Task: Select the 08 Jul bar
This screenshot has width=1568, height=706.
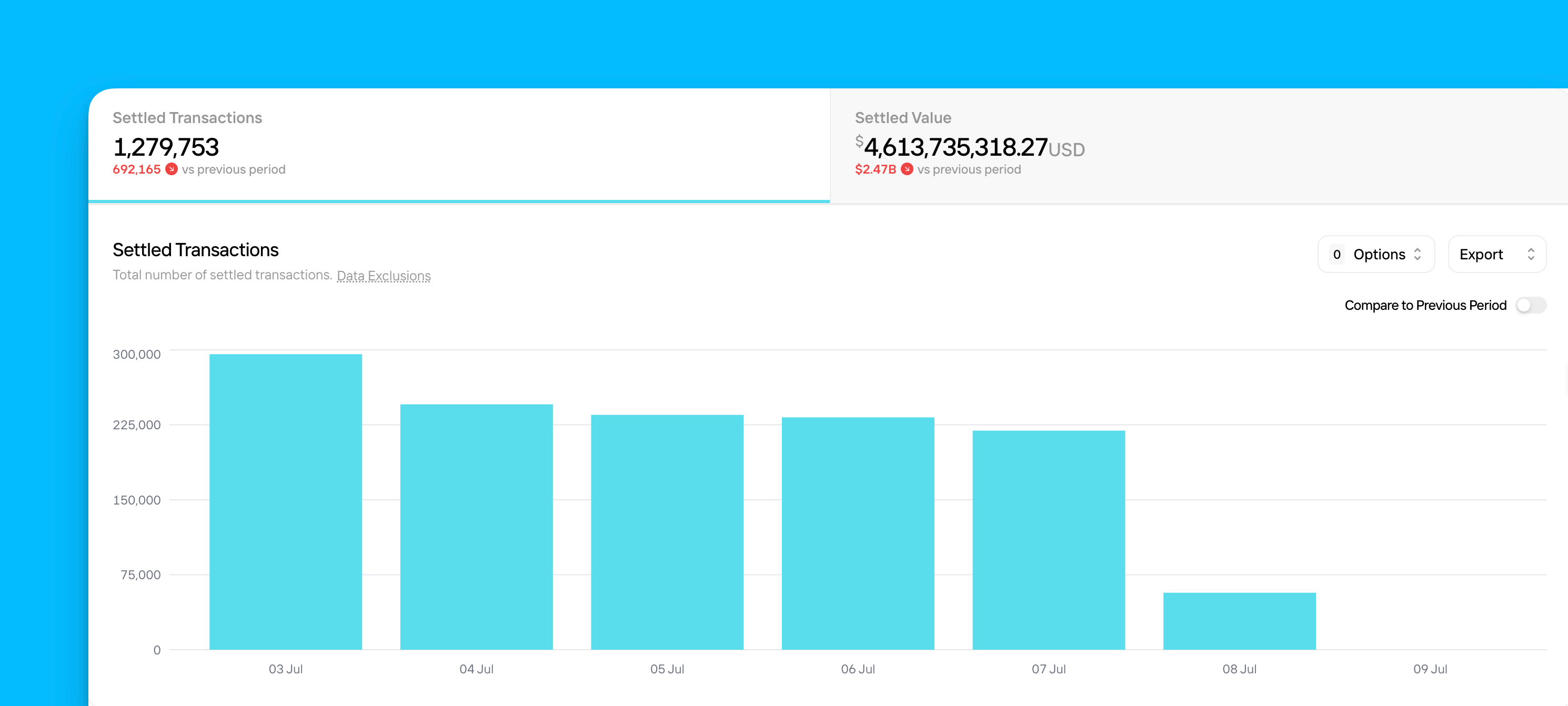Action: pyautogui.click(x=1239, y=621)
